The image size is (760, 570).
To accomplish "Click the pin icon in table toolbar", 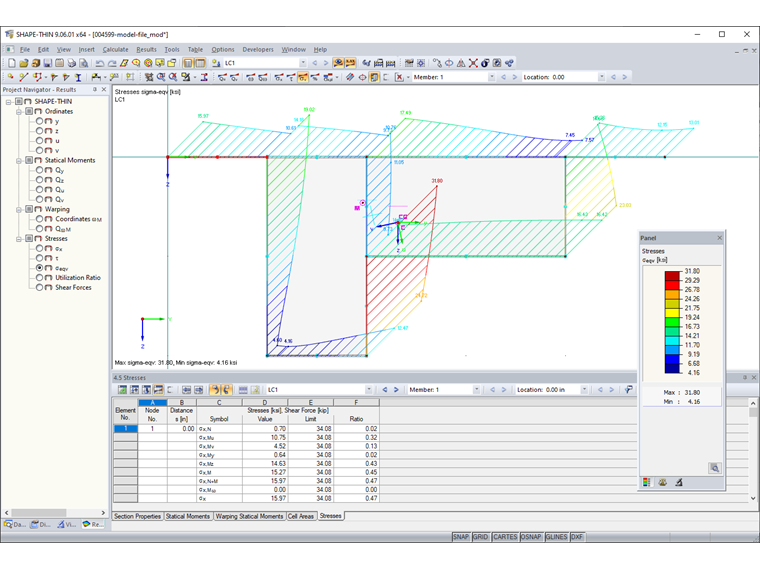I will (629, 390).
